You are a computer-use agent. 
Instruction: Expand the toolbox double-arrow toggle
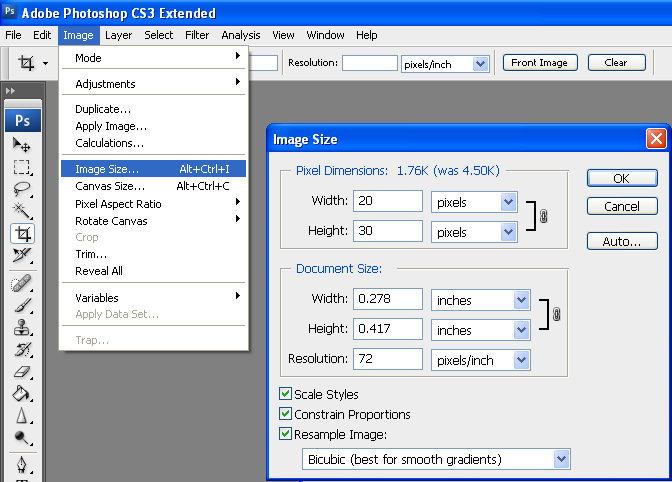click(10, 90)
